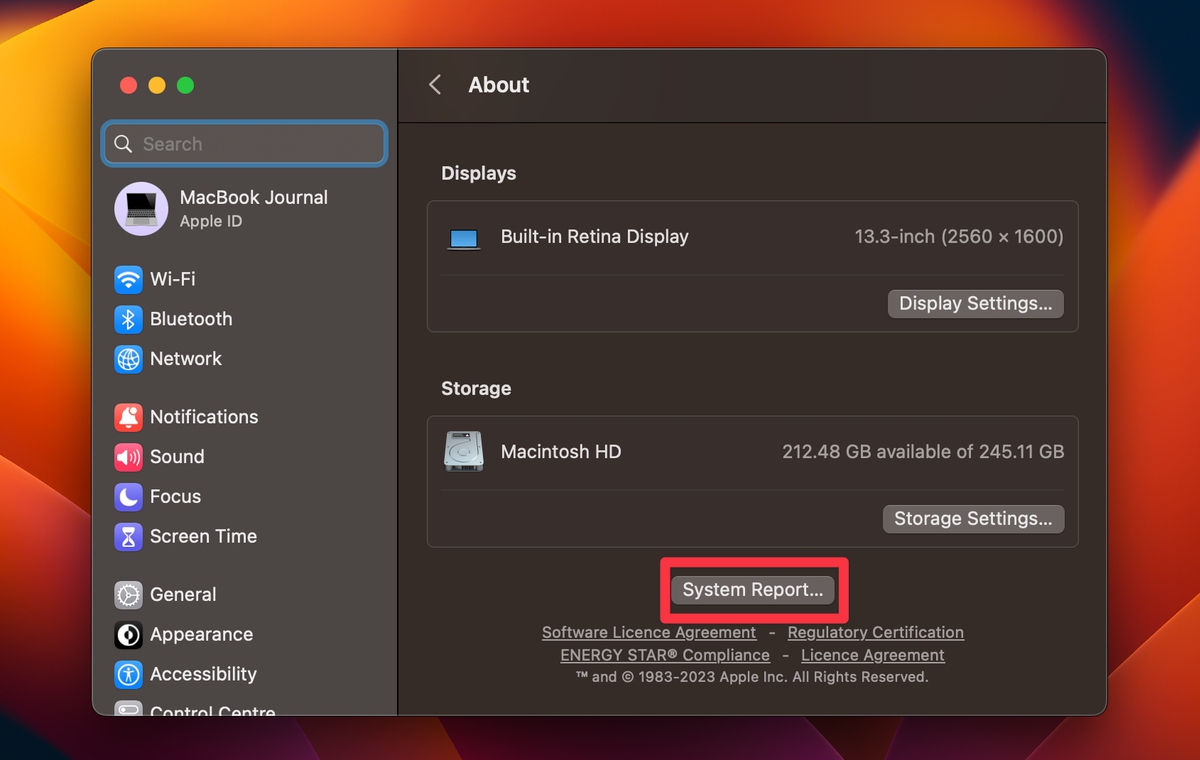Open Storage Settings for Macintosh HD

[972, 519]
